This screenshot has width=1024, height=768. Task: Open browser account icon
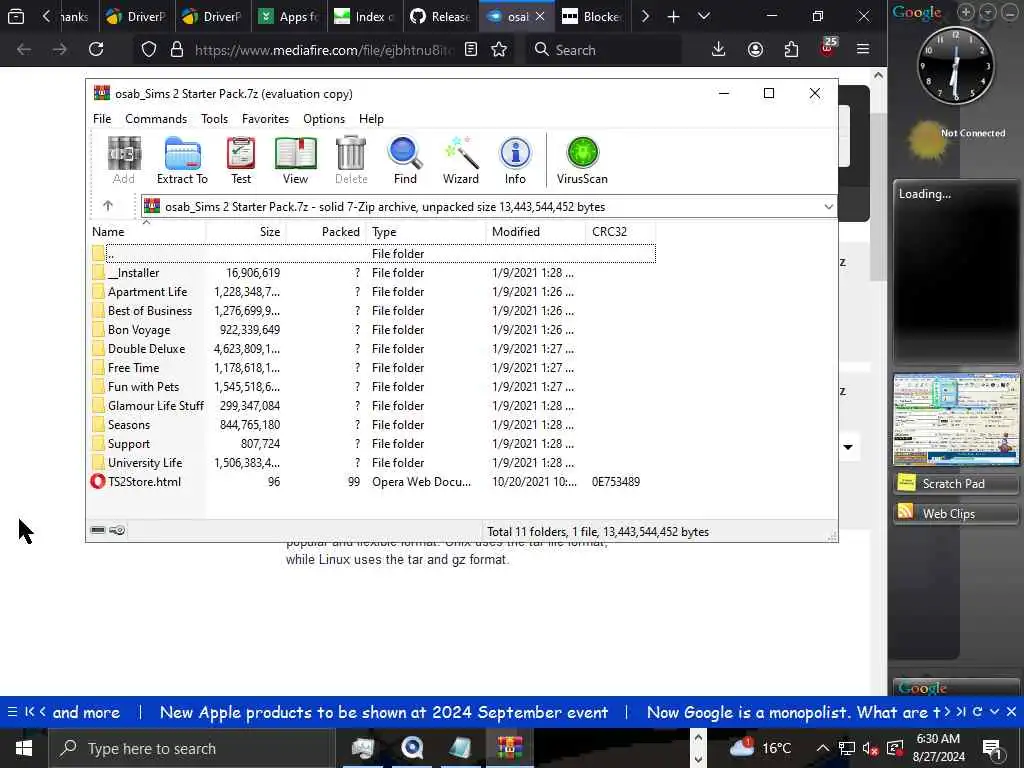755,49
